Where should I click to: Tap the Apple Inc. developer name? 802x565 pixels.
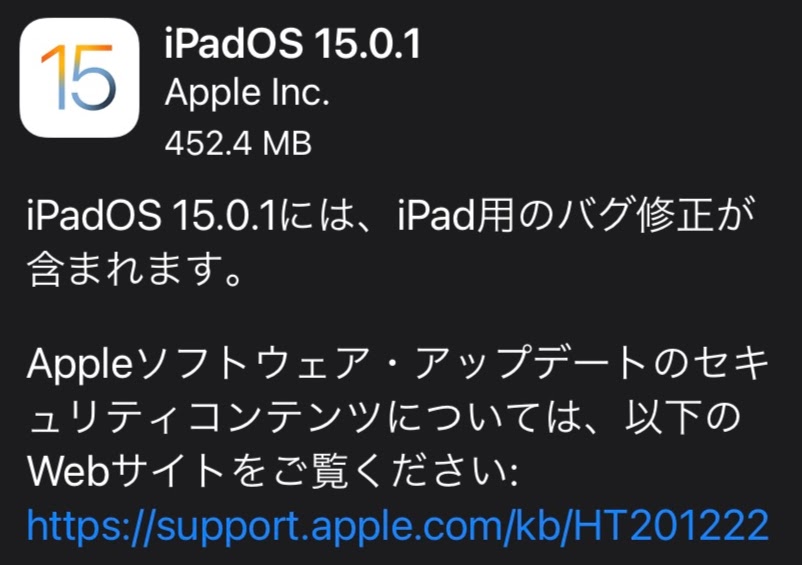(247, 93)
